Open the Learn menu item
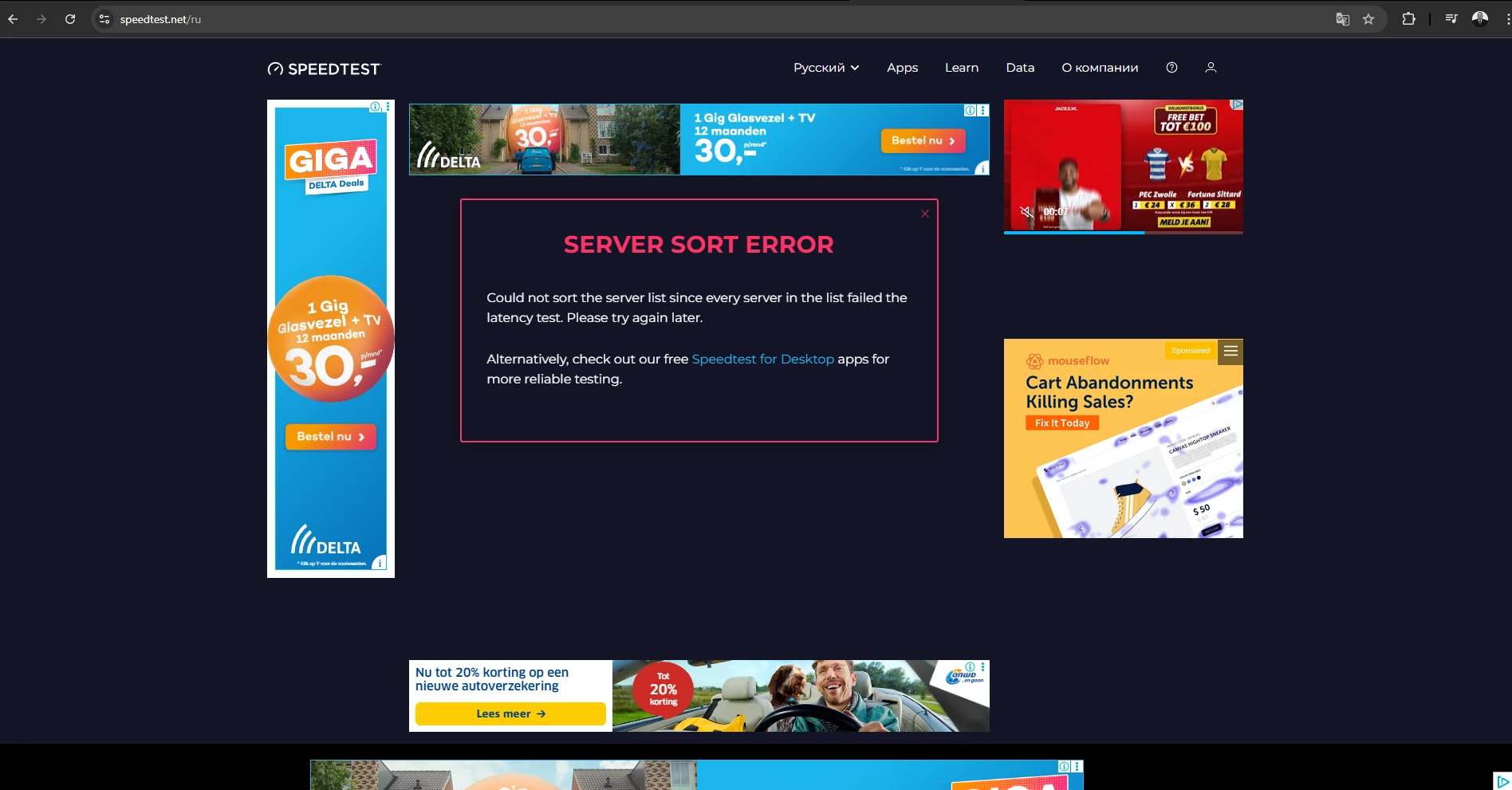 pyautogui.click(x=962, y=68)
